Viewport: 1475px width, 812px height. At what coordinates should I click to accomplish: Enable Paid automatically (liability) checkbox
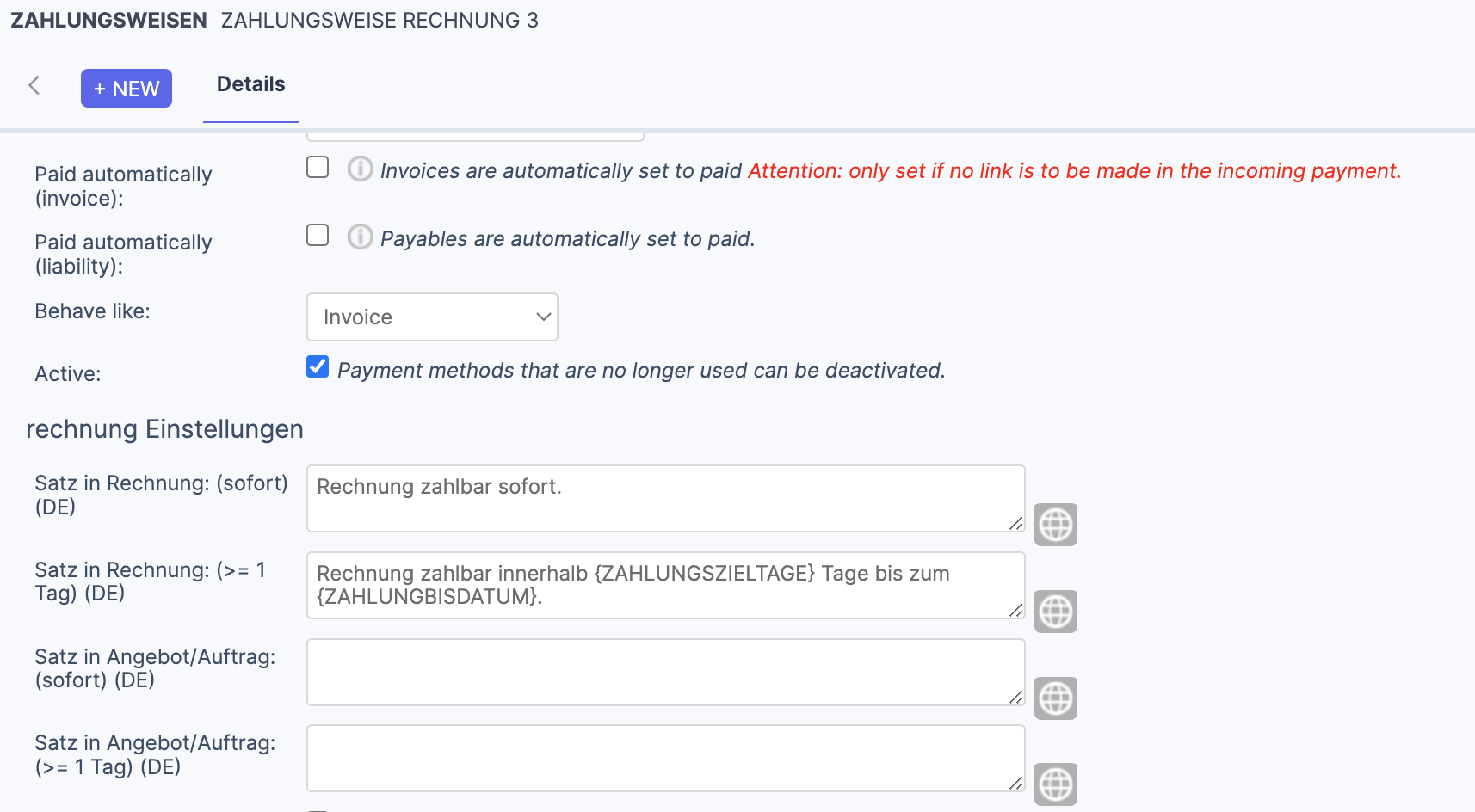pos(318,235)
